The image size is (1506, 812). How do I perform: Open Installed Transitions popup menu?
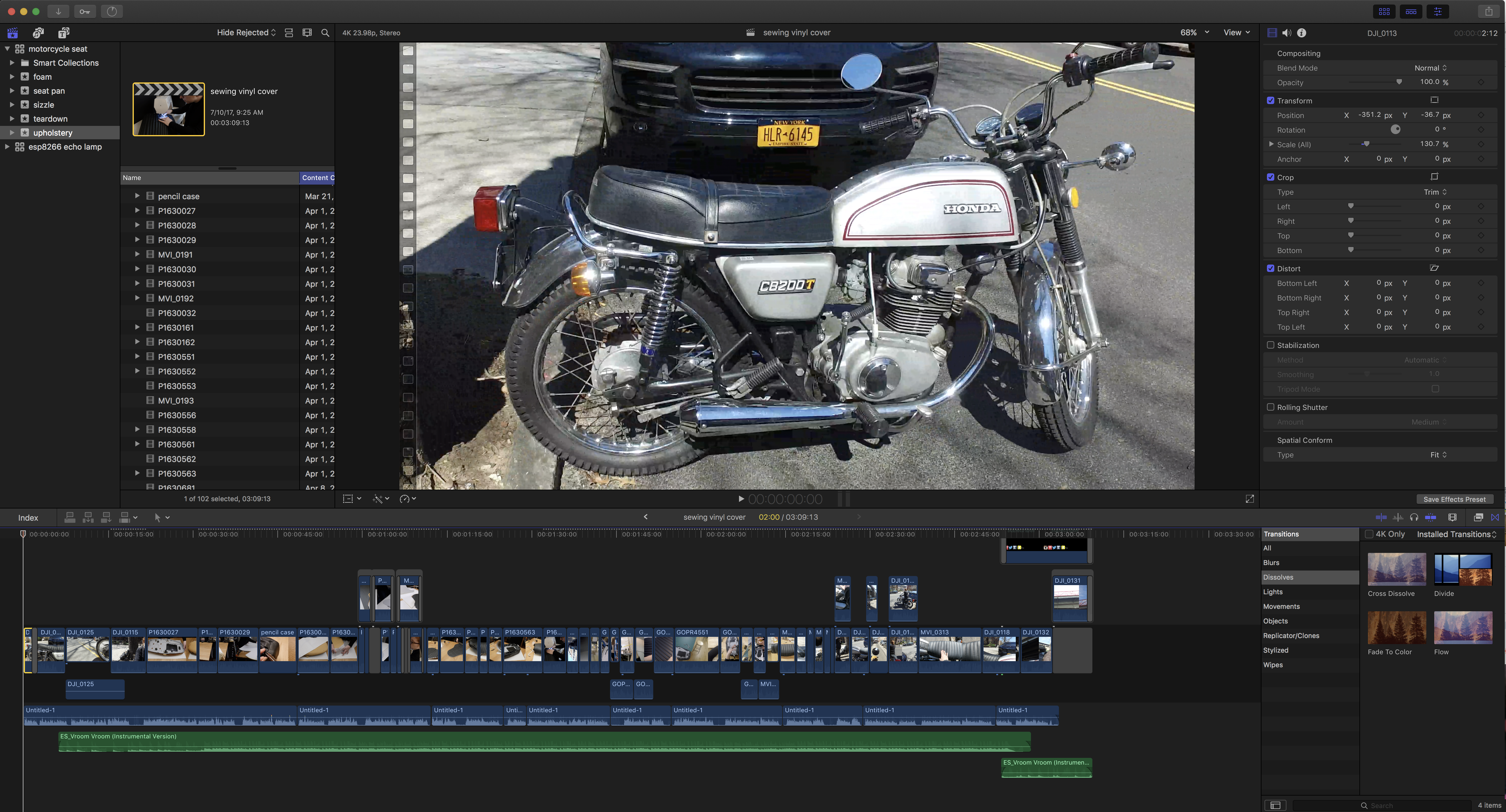(1456, 534)
